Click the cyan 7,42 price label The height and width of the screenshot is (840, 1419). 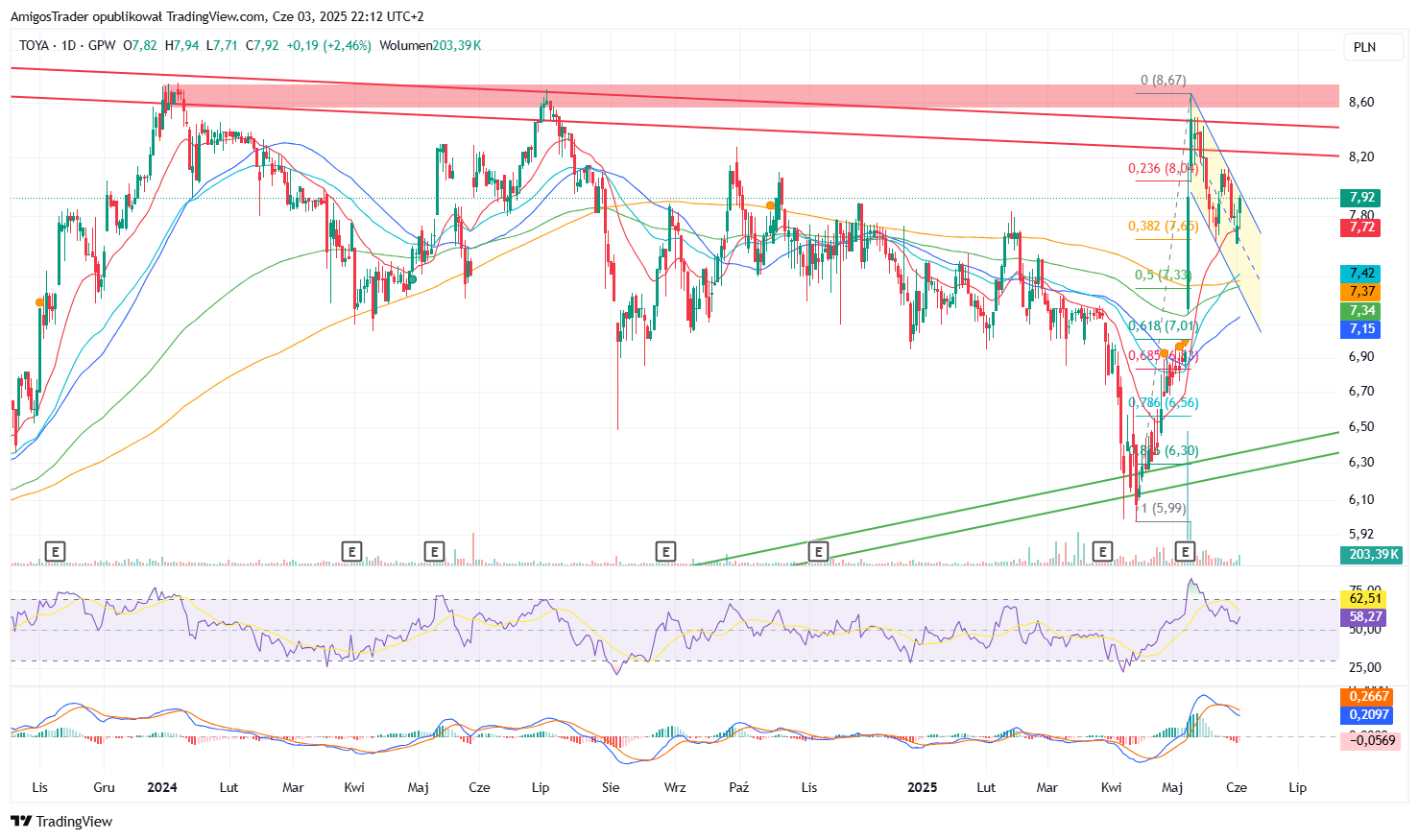[1361, 274]
